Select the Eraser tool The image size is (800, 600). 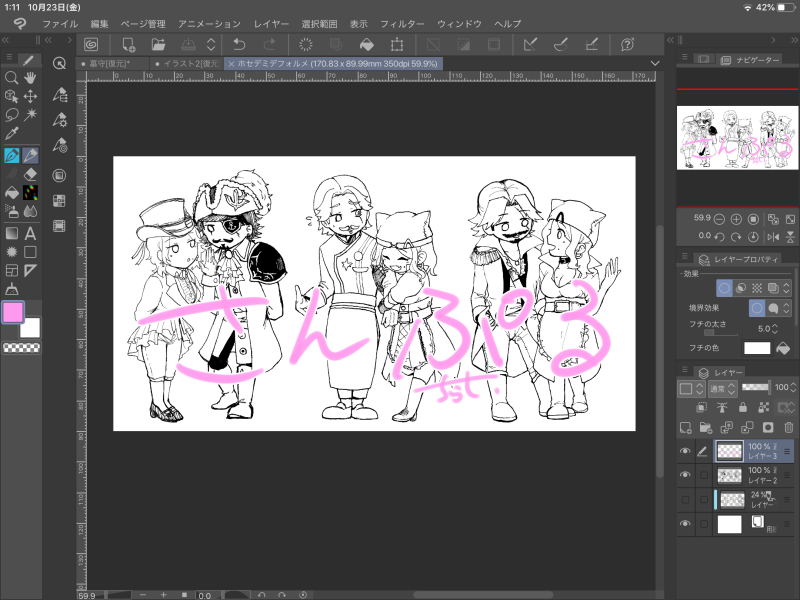(31, 174)
